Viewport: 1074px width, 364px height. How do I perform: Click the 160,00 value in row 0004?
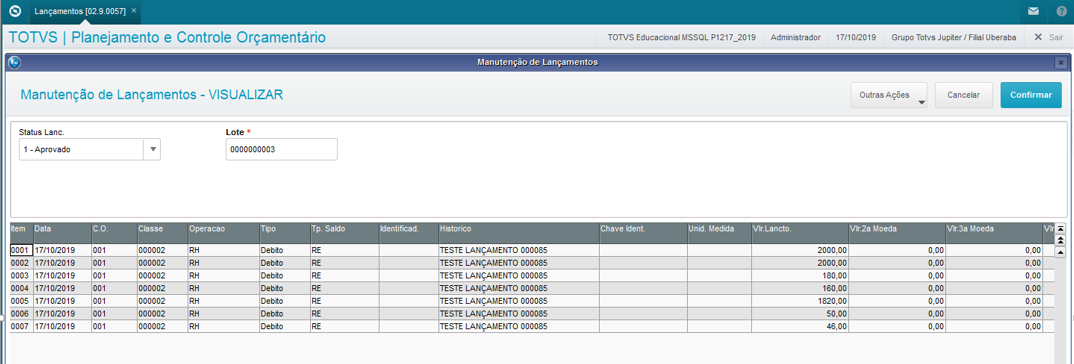(x=835, y=288)
